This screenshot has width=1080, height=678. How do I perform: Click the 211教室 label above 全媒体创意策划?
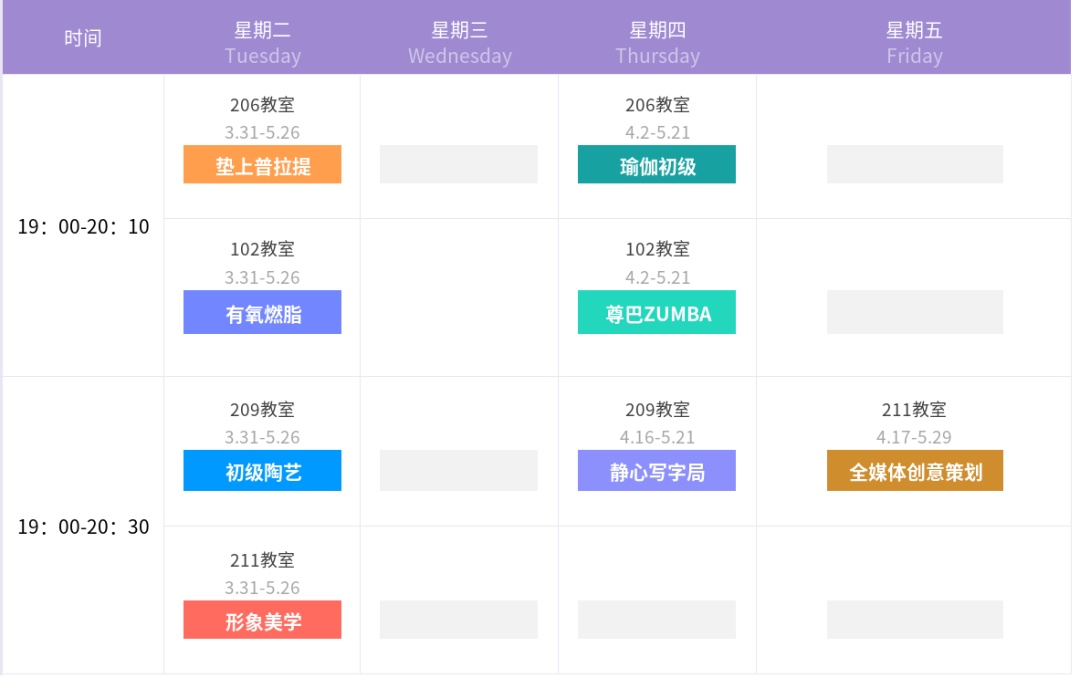(914, 409)
